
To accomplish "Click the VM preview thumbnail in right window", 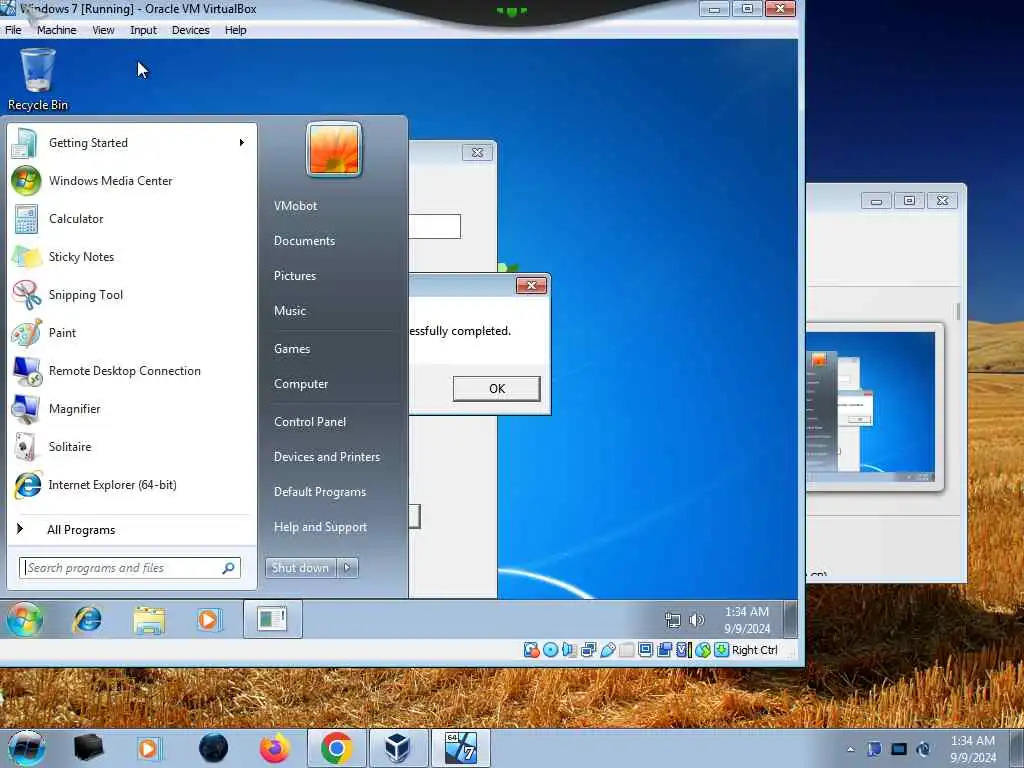I will [x=870, y=406].
